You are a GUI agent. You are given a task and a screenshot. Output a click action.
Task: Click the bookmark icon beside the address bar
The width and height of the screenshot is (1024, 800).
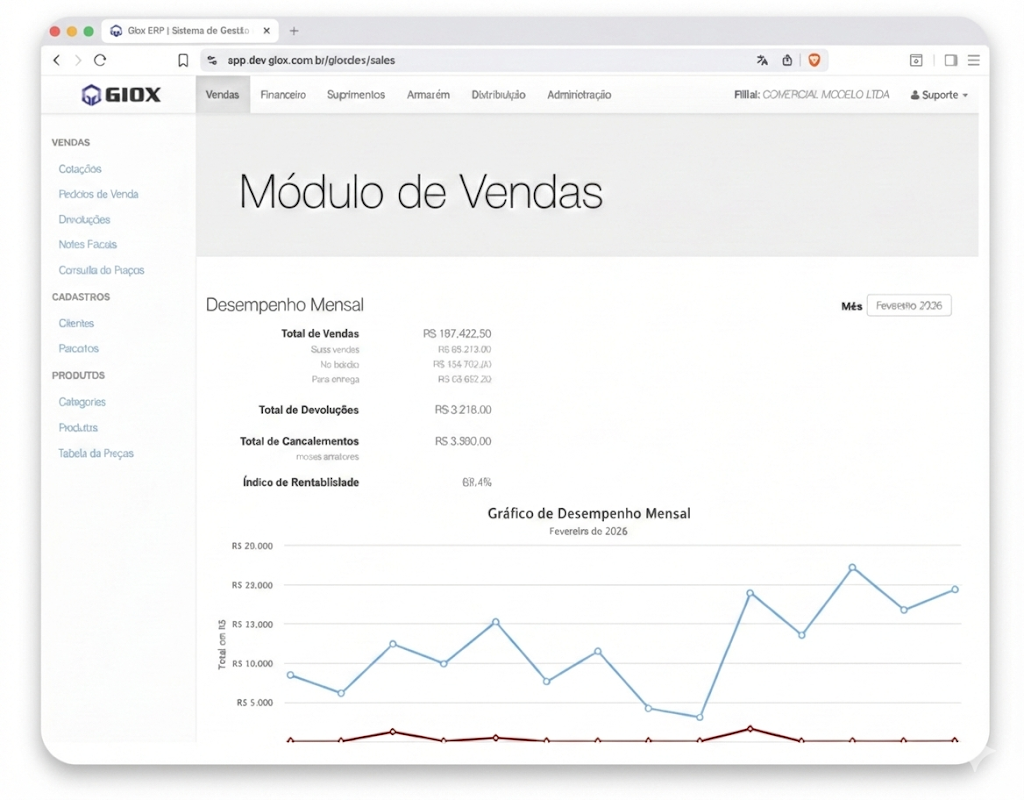[183, 60]
